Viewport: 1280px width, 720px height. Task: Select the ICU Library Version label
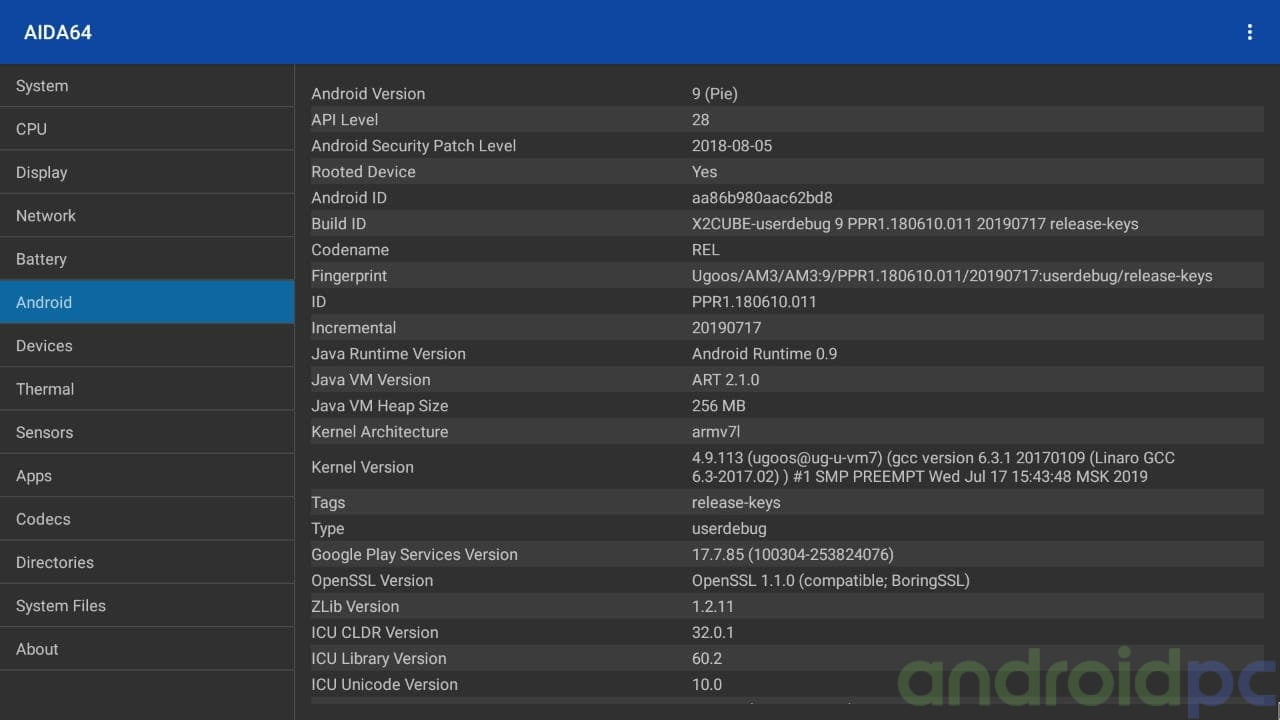(379, 659)
